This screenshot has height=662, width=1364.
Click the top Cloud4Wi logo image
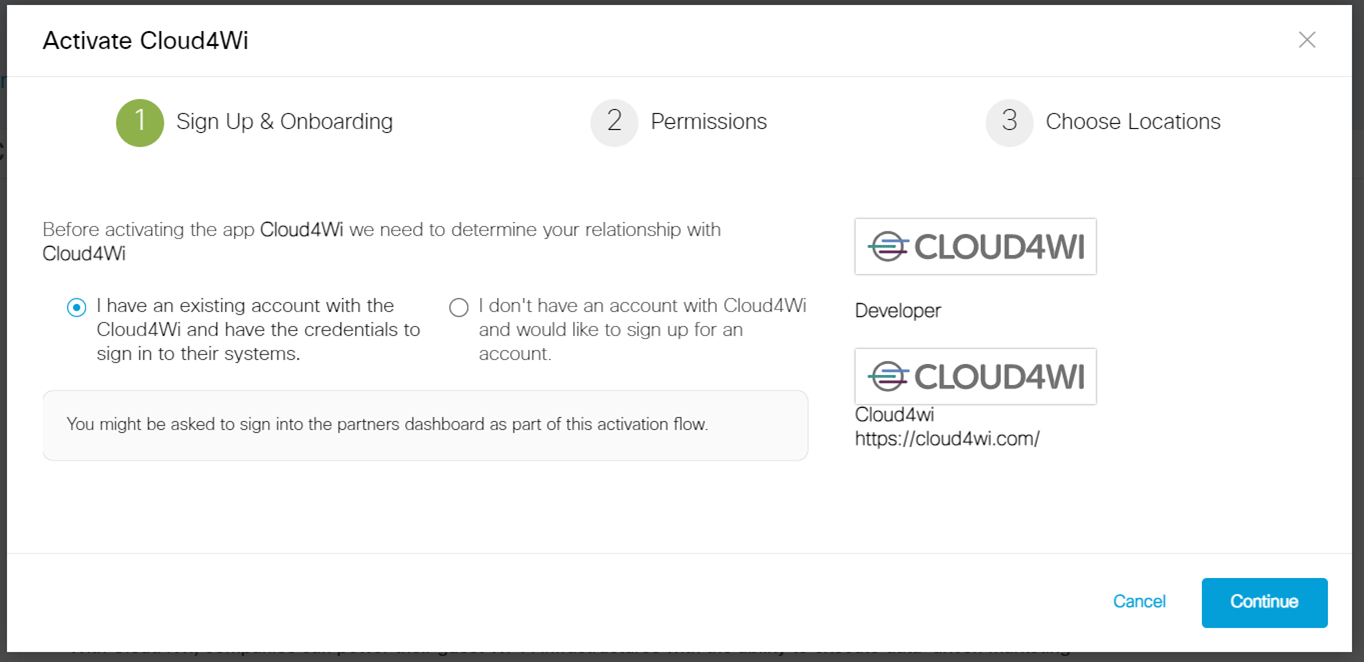pos(975,246)
